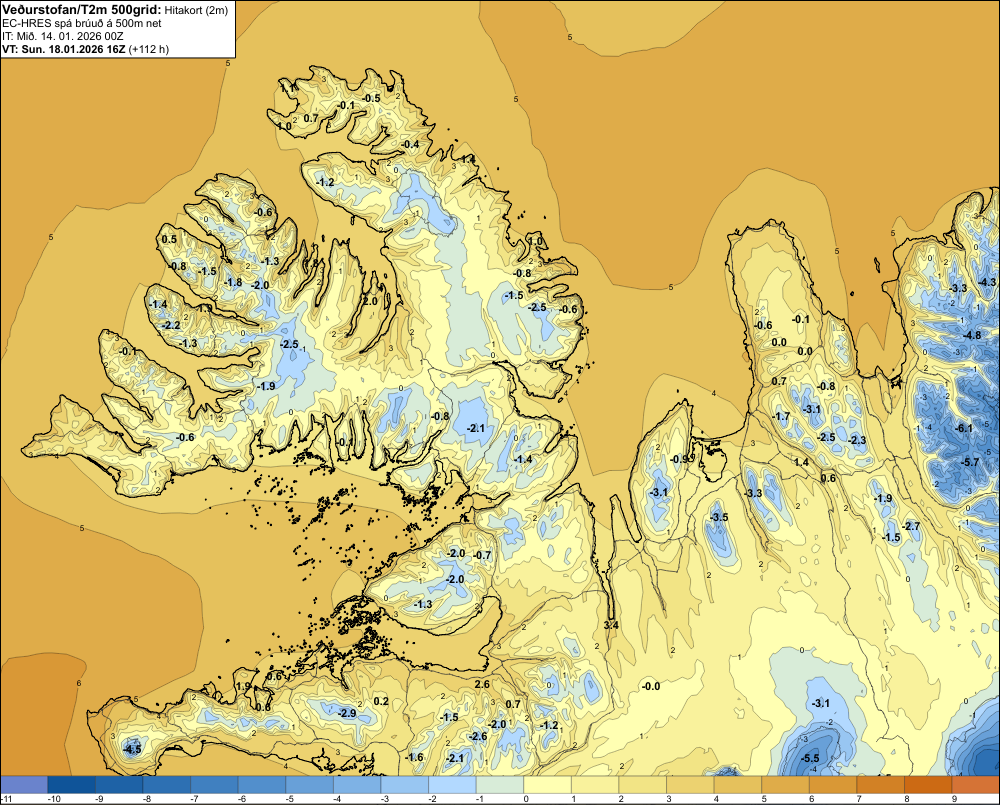
Task: Click the "EC-HRES spá brúuð á 500m net" line
Action: 82,23
